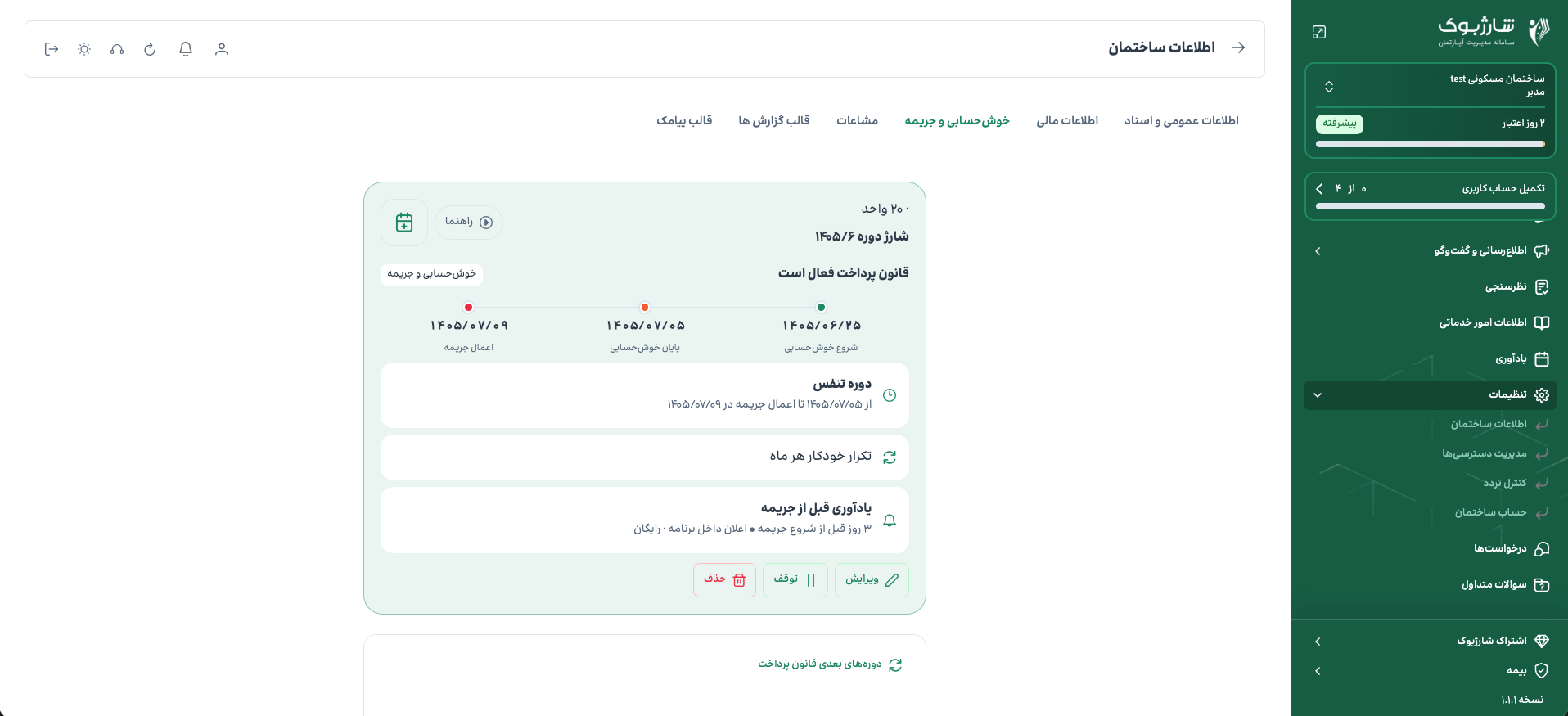Click the راهنما help button
Screen dimensions: 1568x716
click(469, 223)
